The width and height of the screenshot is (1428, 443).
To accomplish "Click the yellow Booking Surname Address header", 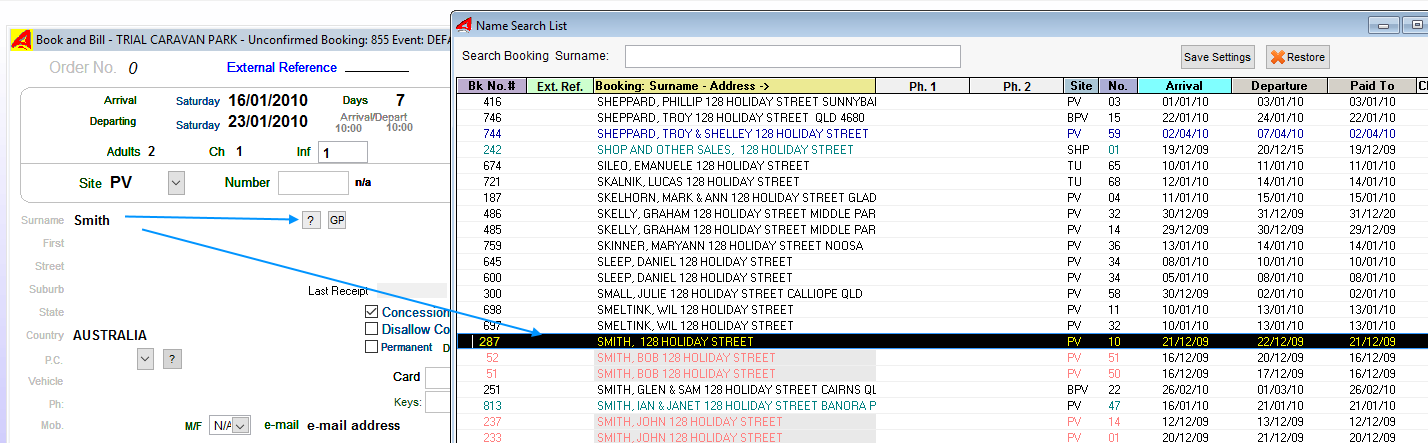I will point(734,86).
